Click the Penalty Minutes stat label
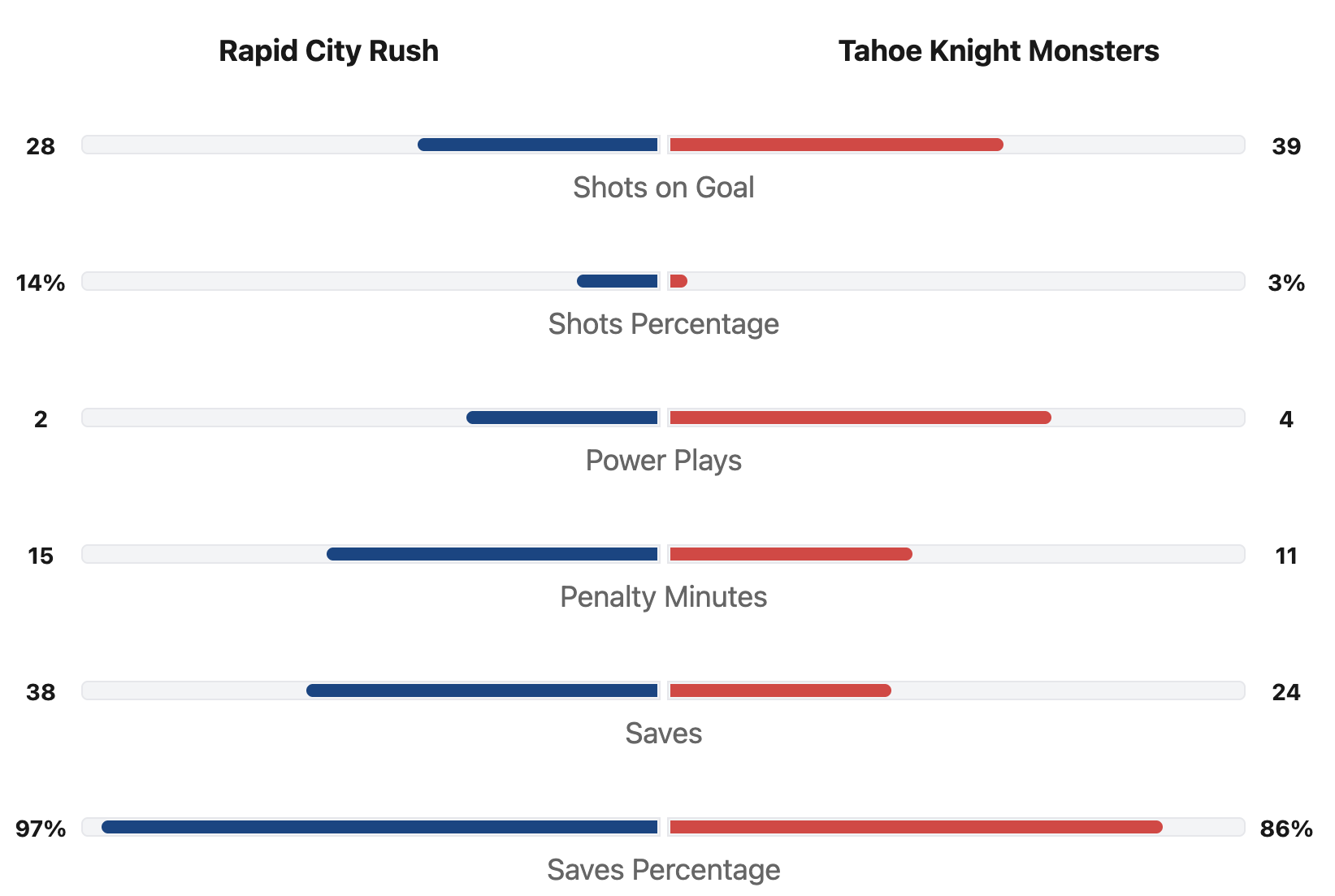The image size is (1335, 896). pyautogui.click(x=663, y=597)
